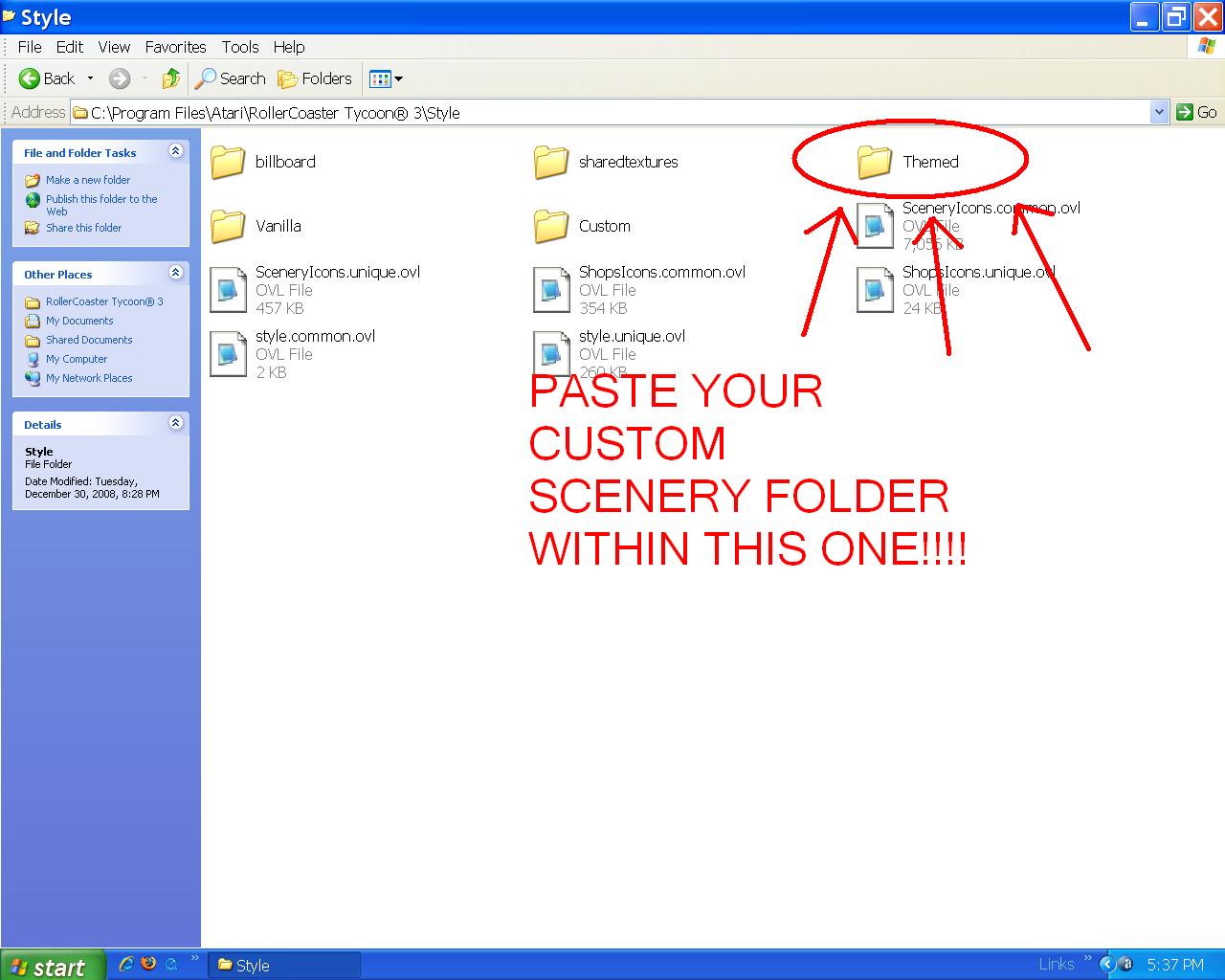Viewport: 1225px width, 980px height.
Task: Click Make a new folder link
Action: [87, 180]
